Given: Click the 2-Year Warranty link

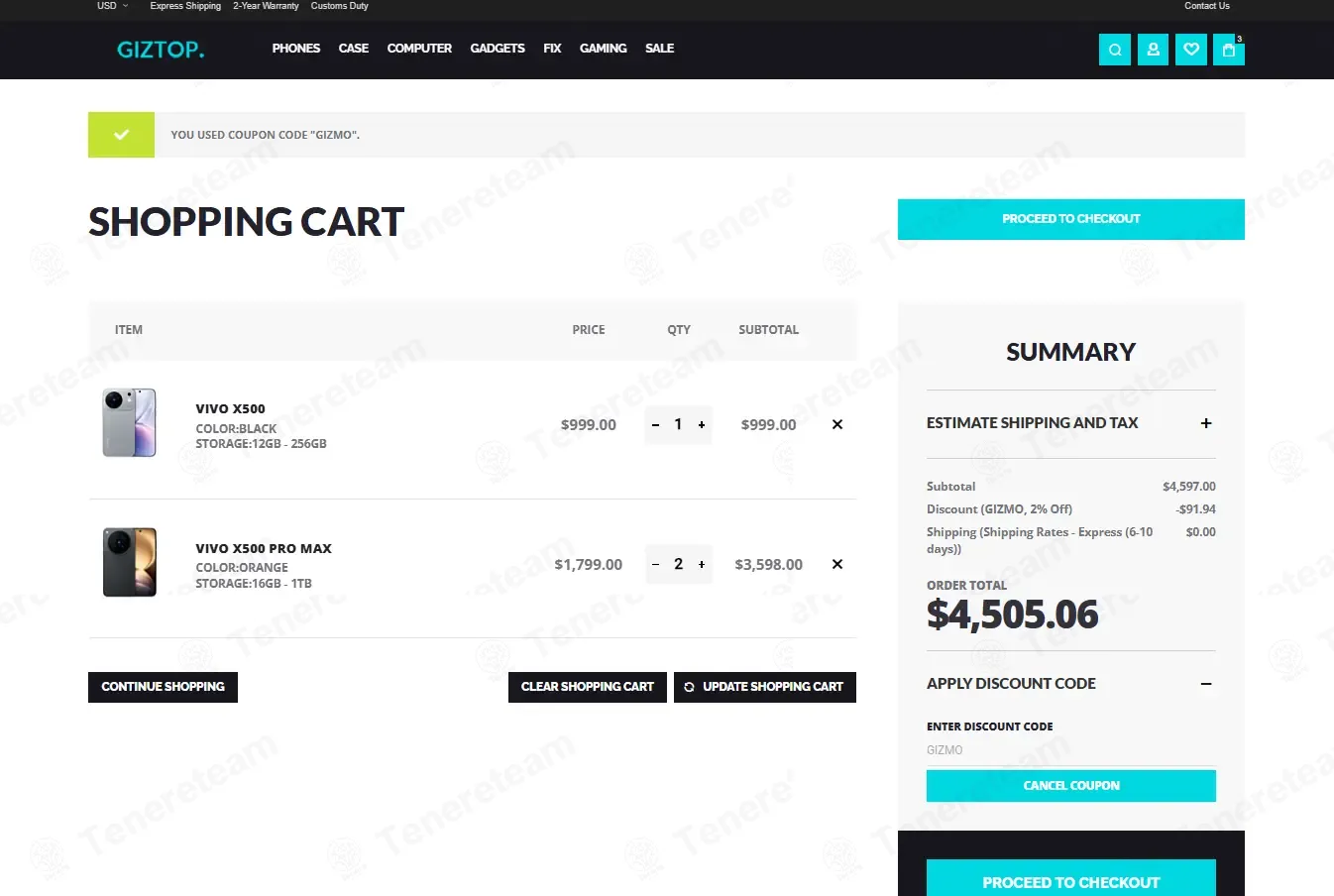Looking at the screenshot, I should pyautogui.click(x=266, y=6).
